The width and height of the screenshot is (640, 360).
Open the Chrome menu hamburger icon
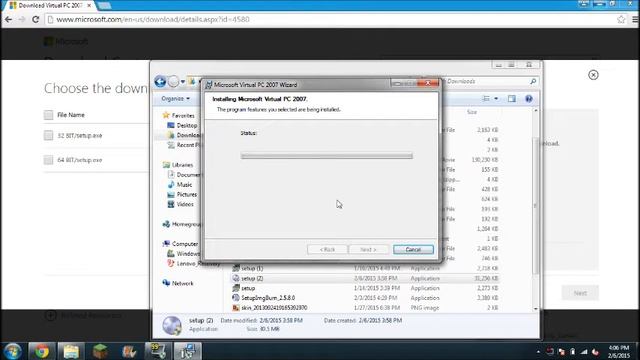point(635,19)
